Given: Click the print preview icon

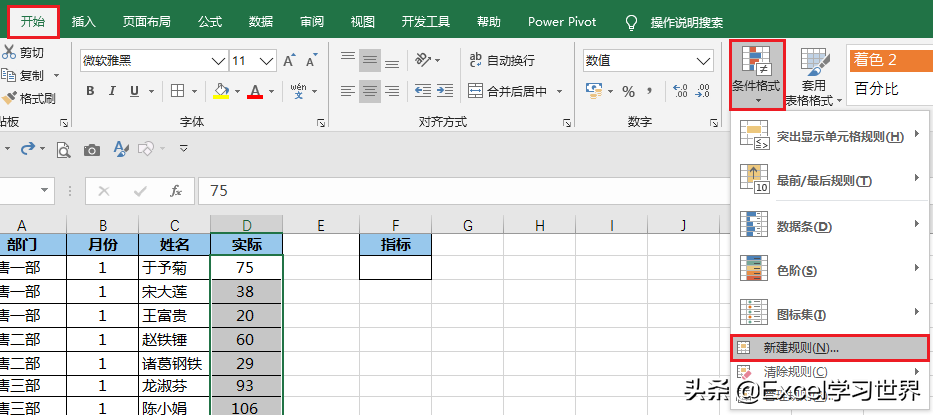Looking at the screenshot, I should coord(64,149).
